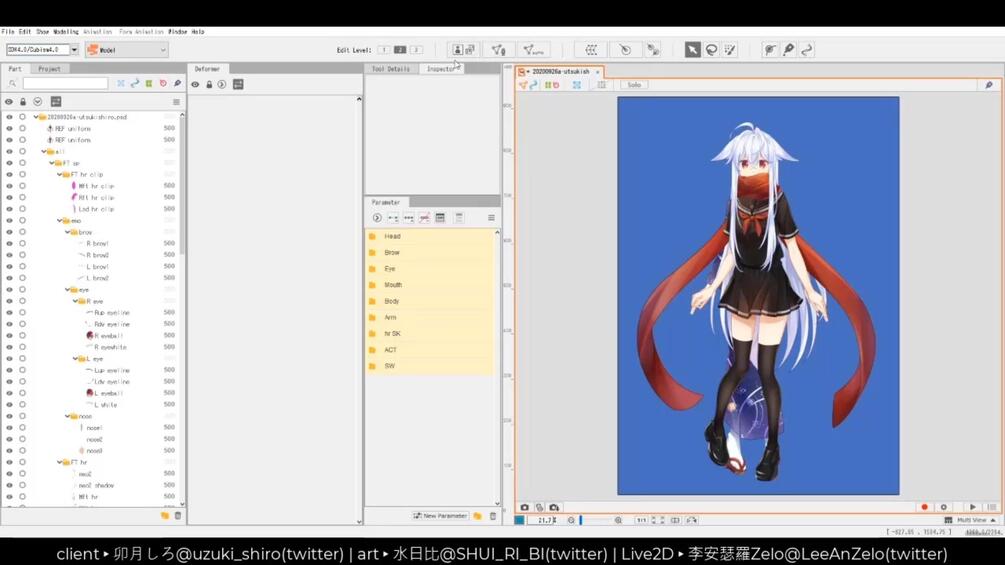
Task: Open the Window menu
Action: click(178, 31)
